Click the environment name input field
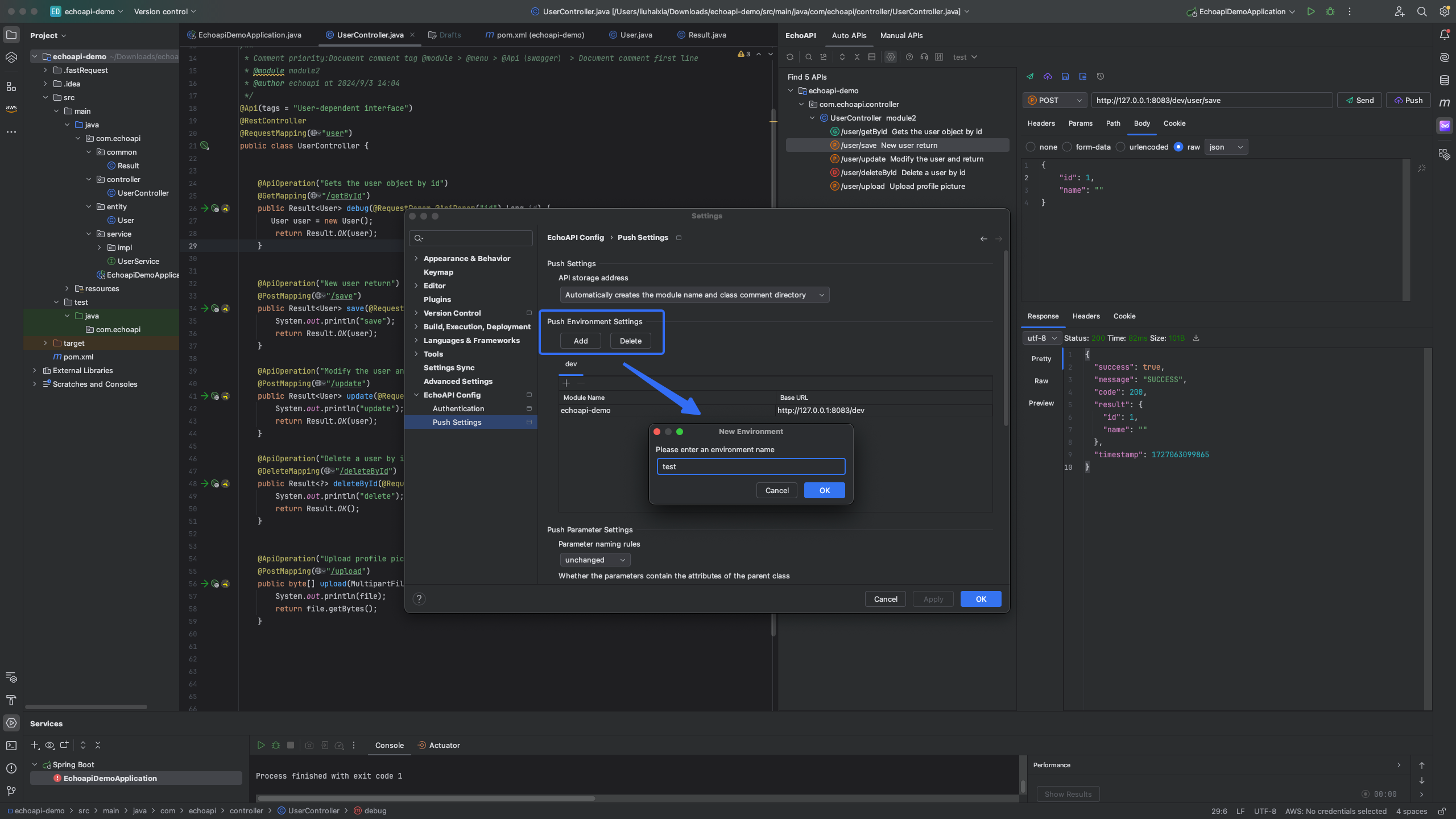1456x819 pixels. click(751, 466)
